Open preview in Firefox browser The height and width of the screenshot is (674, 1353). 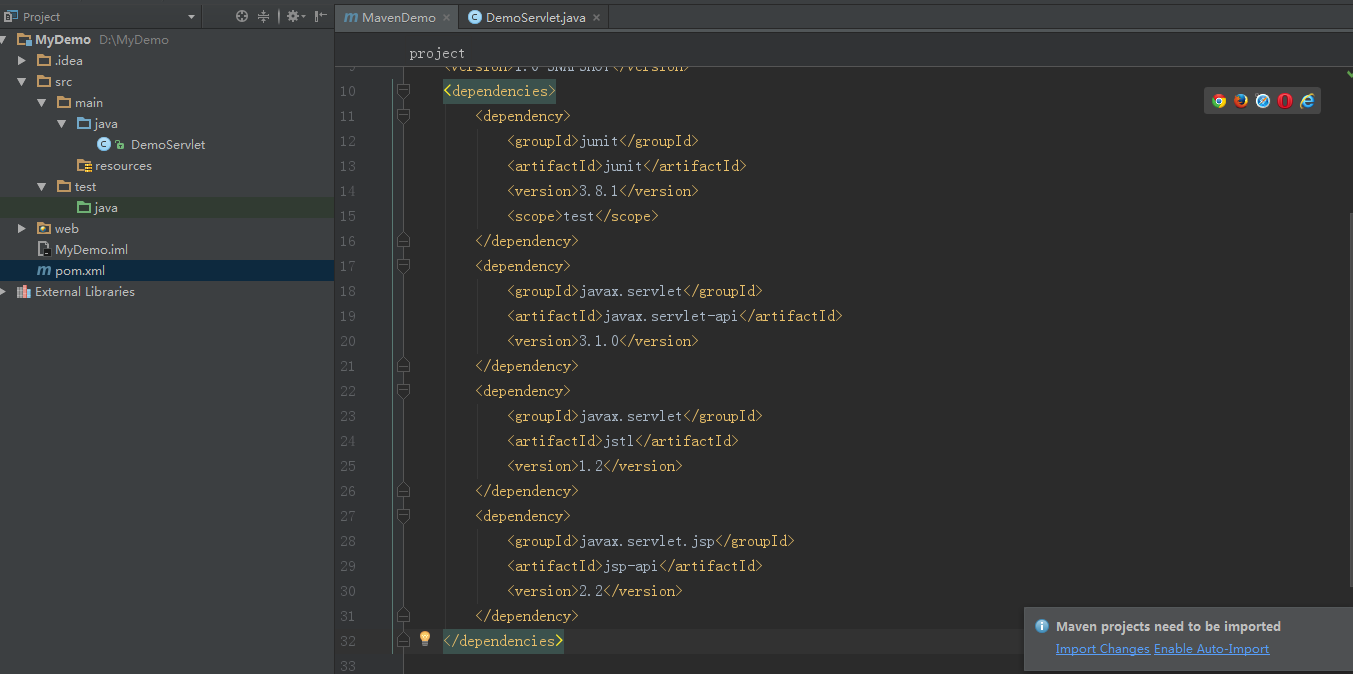click(1241, 101)
